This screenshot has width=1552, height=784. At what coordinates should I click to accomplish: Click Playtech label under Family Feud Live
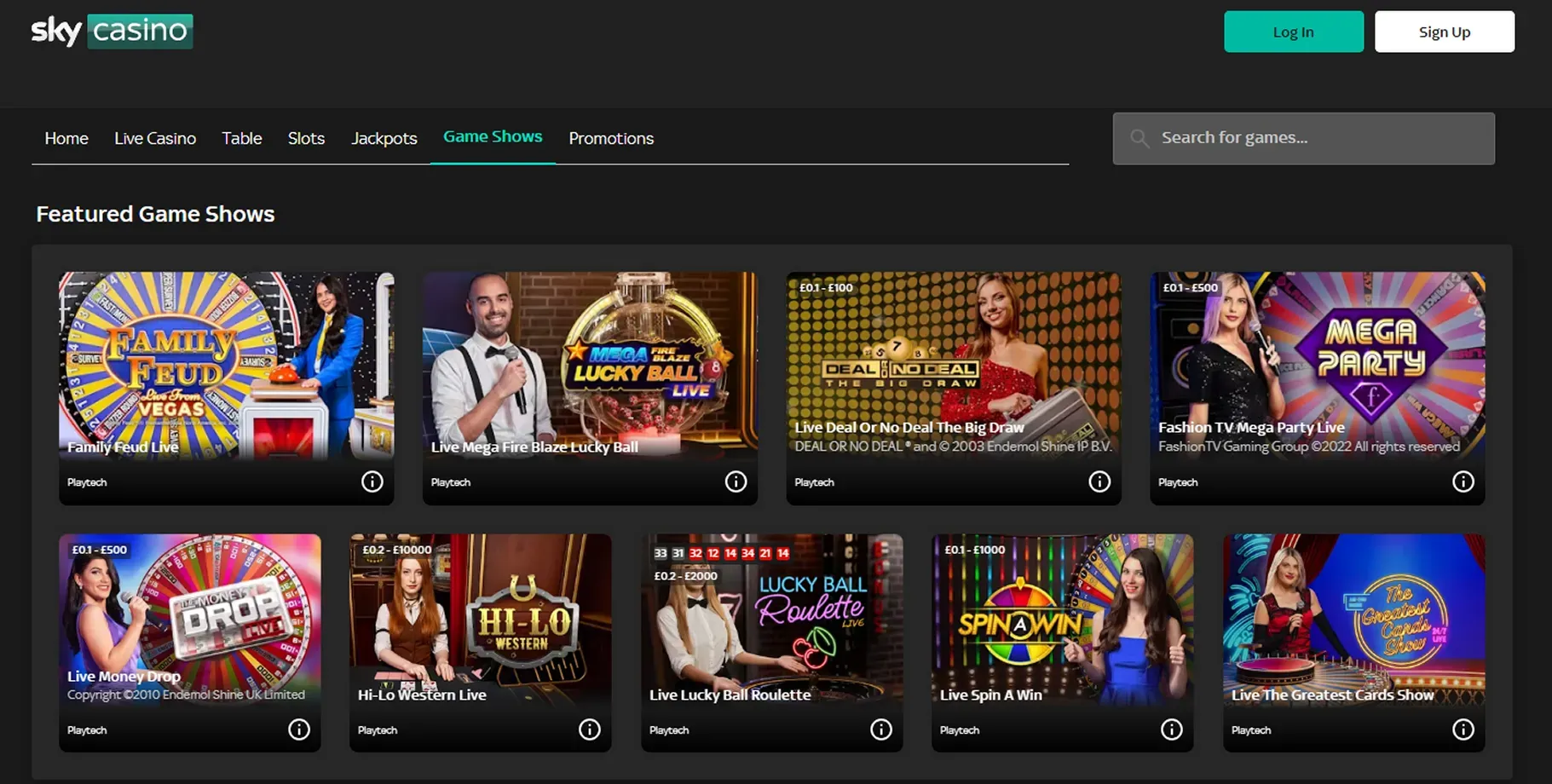point(87,482)
